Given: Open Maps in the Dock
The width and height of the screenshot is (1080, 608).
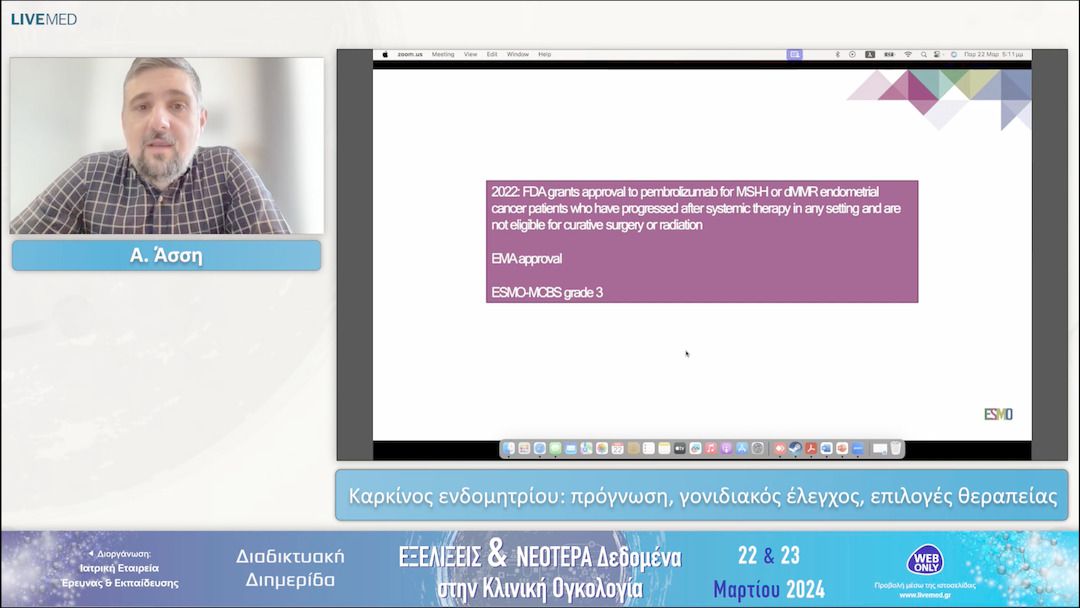Looking at the screenshot, I should (x=586, y=448).
